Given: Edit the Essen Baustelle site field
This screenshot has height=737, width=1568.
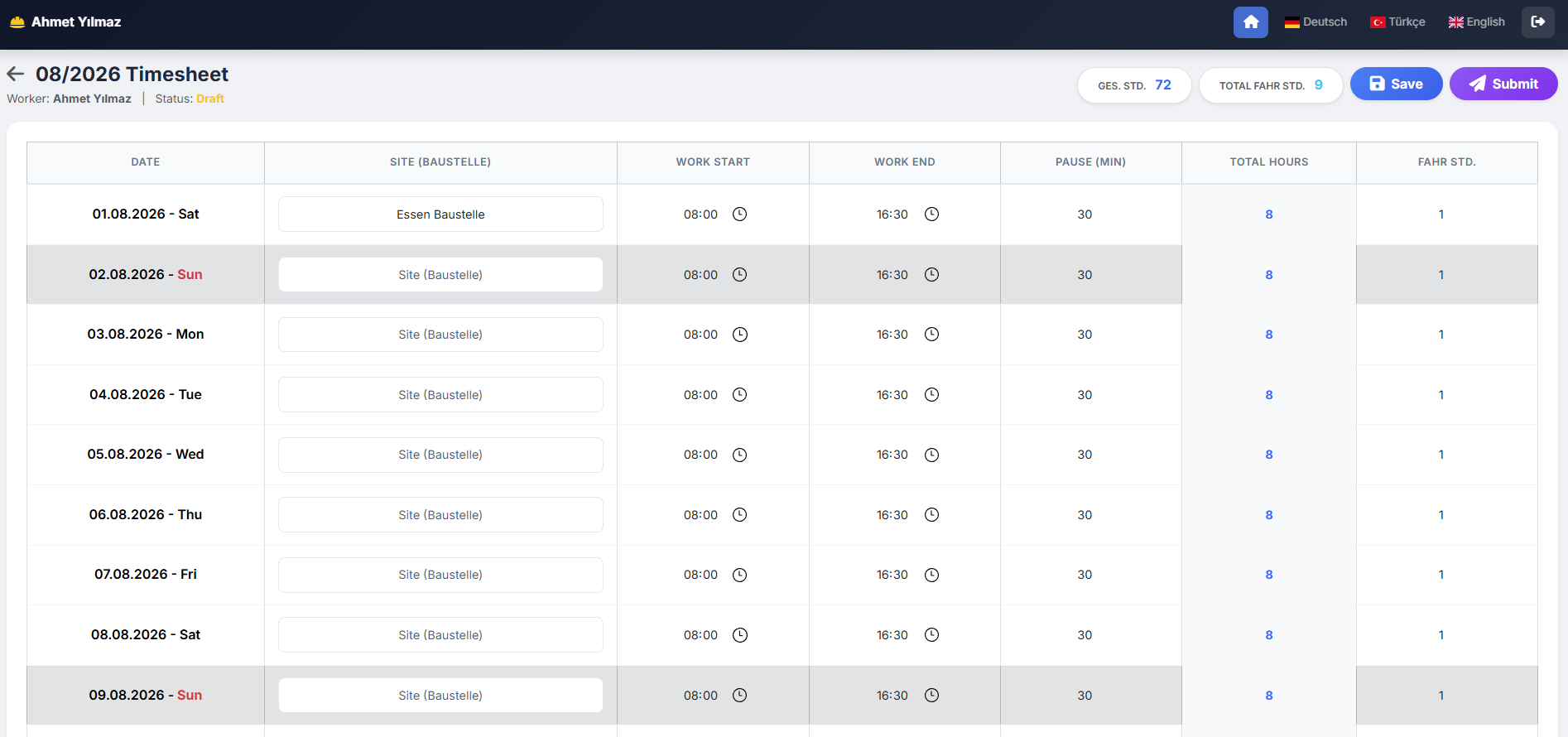Looking at the screenshot, I should click(x=440, y=214).
